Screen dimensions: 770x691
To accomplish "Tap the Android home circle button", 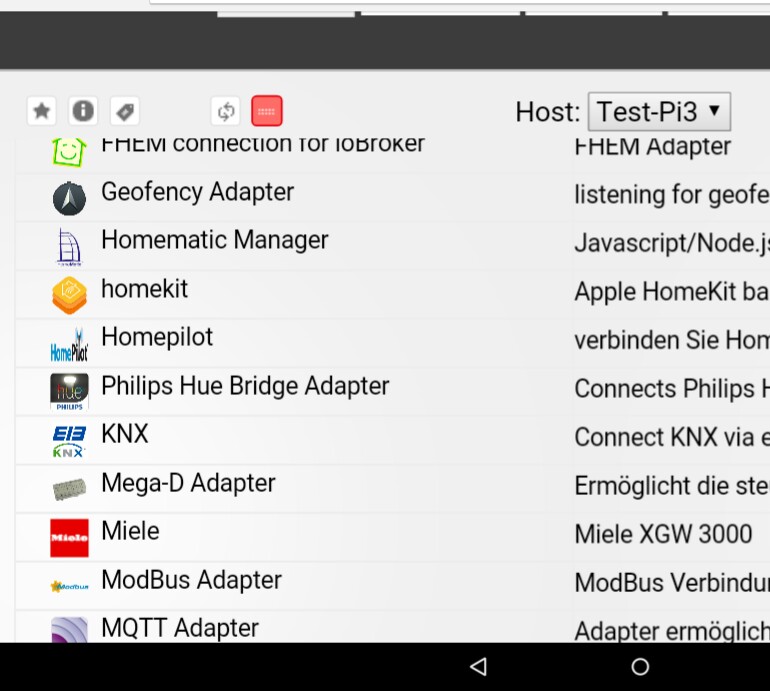I will pos(640,666).
